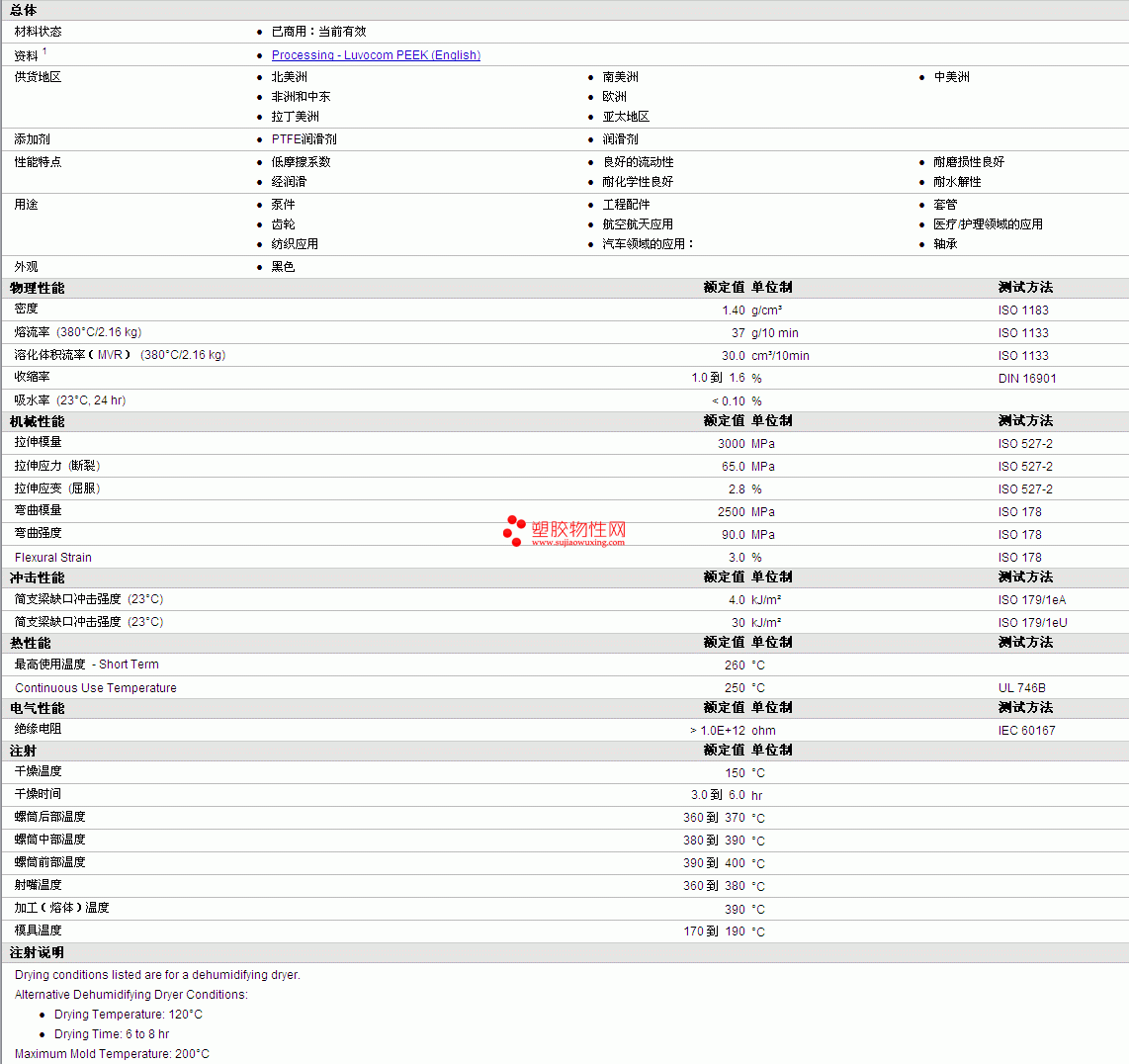
Task: Click the 已商用：当前有效 status text
Action: tap(319, 32)
